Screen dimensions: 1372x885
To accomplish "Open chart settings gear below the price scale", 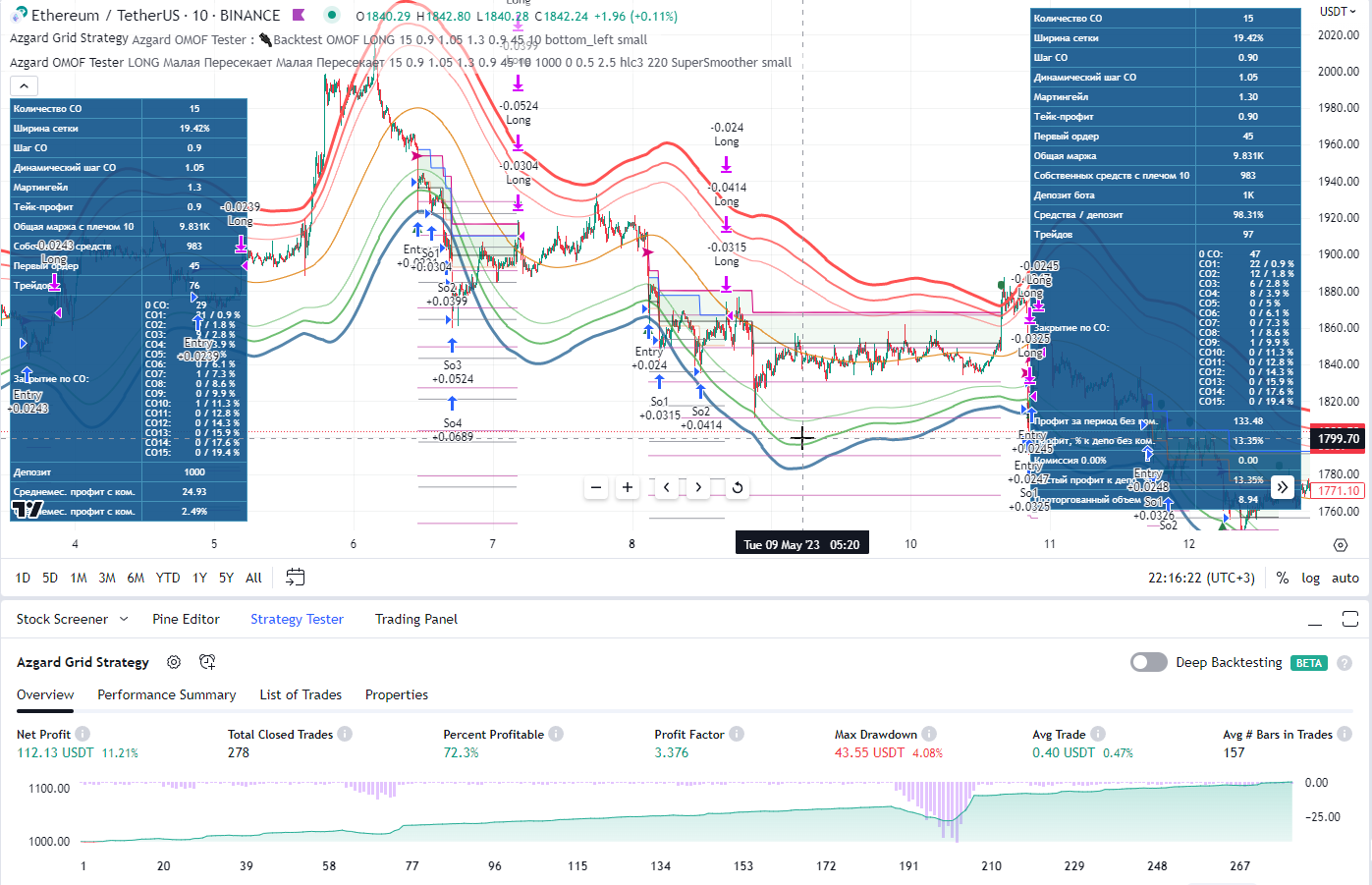I will (1341, 544).
